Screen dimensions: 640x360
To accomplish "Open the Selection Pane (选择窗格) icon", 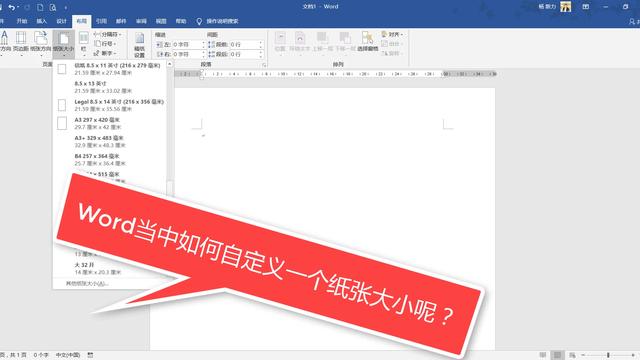I will [x=367, y=42].
